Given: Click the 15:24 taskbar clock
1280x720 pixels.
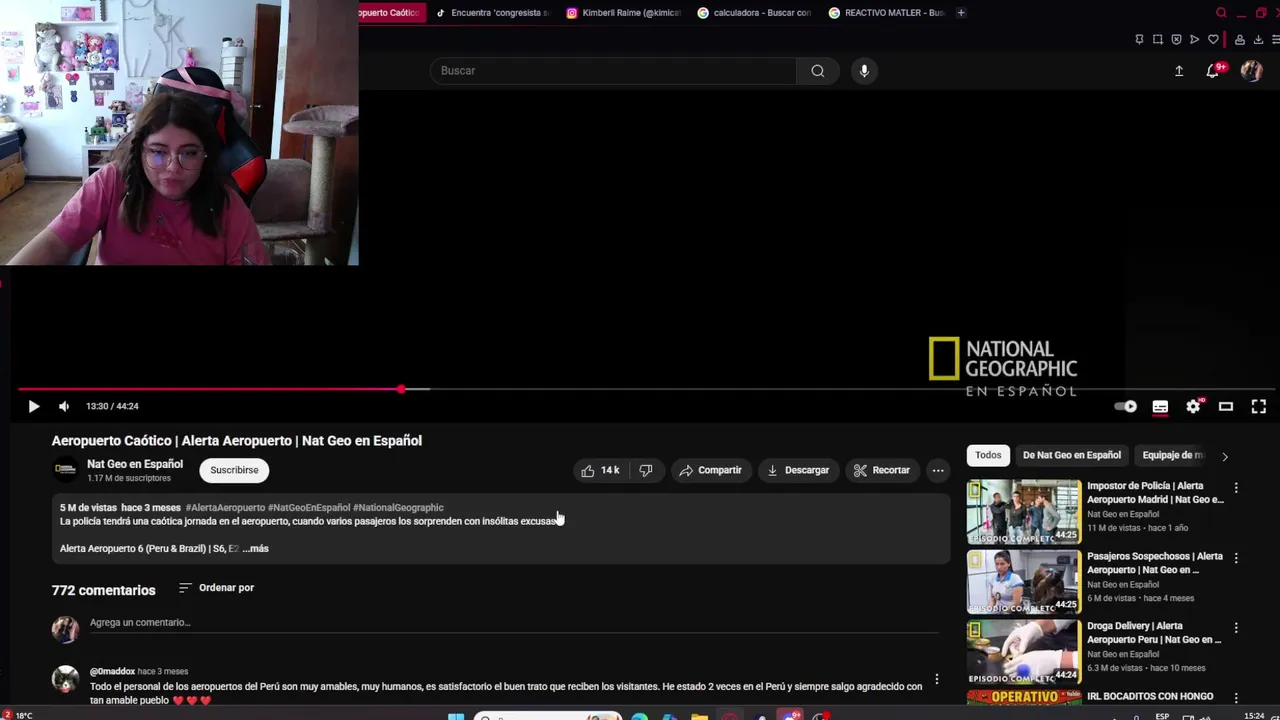Looking at the screenshot, I should [x=1254, y=716].
